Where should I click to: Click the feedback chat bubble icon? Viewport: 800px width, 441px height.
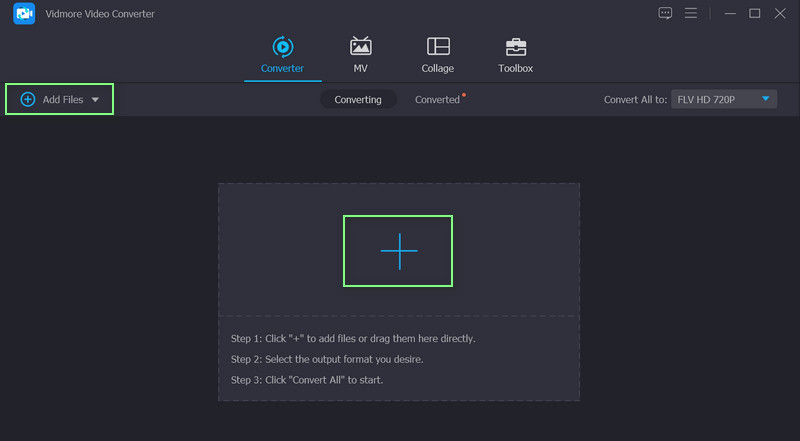[x=666, y=13]
